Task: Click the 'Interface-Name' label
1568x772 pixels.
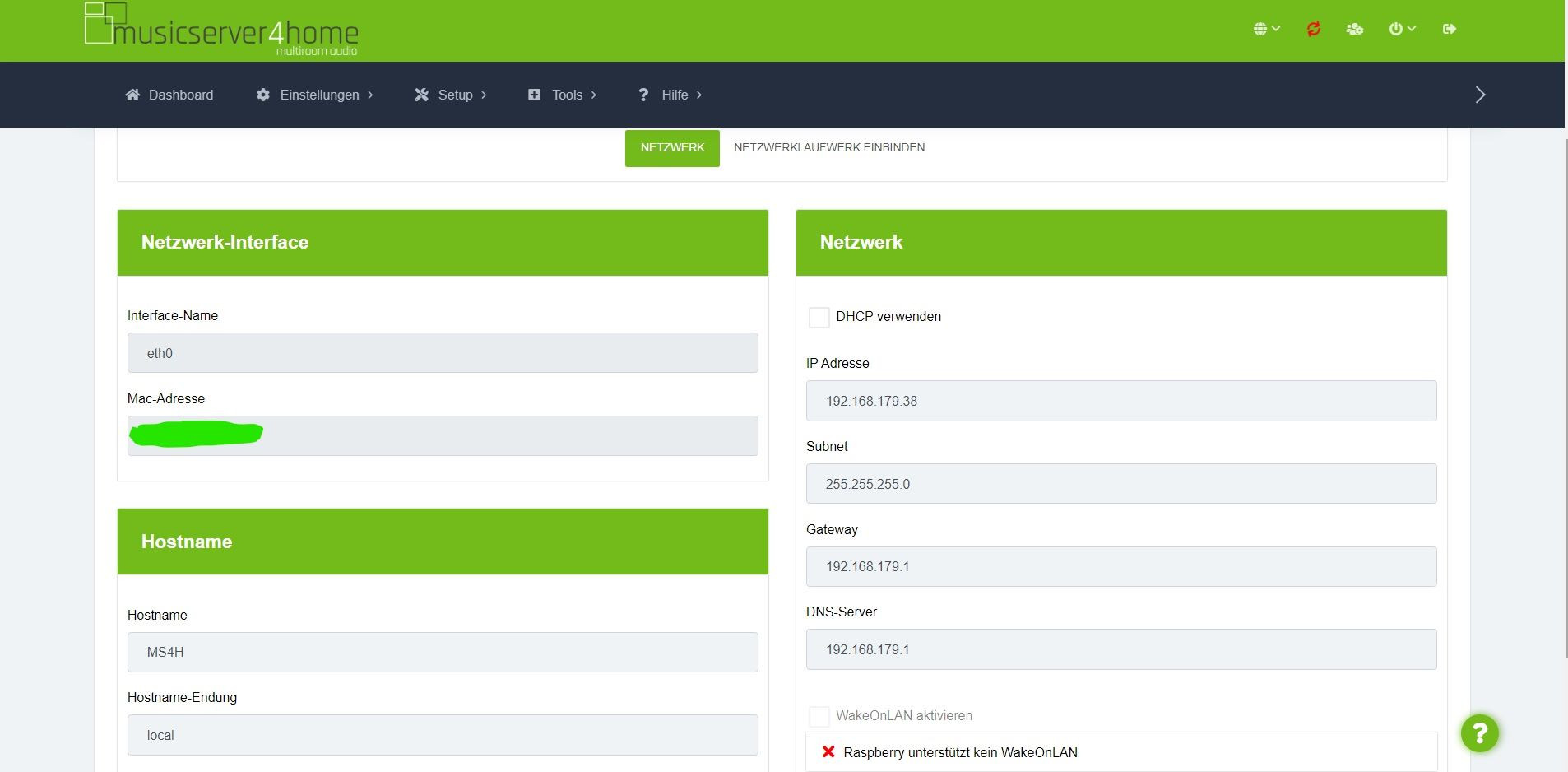Action: pyautogui.click(x=173, y=315)
